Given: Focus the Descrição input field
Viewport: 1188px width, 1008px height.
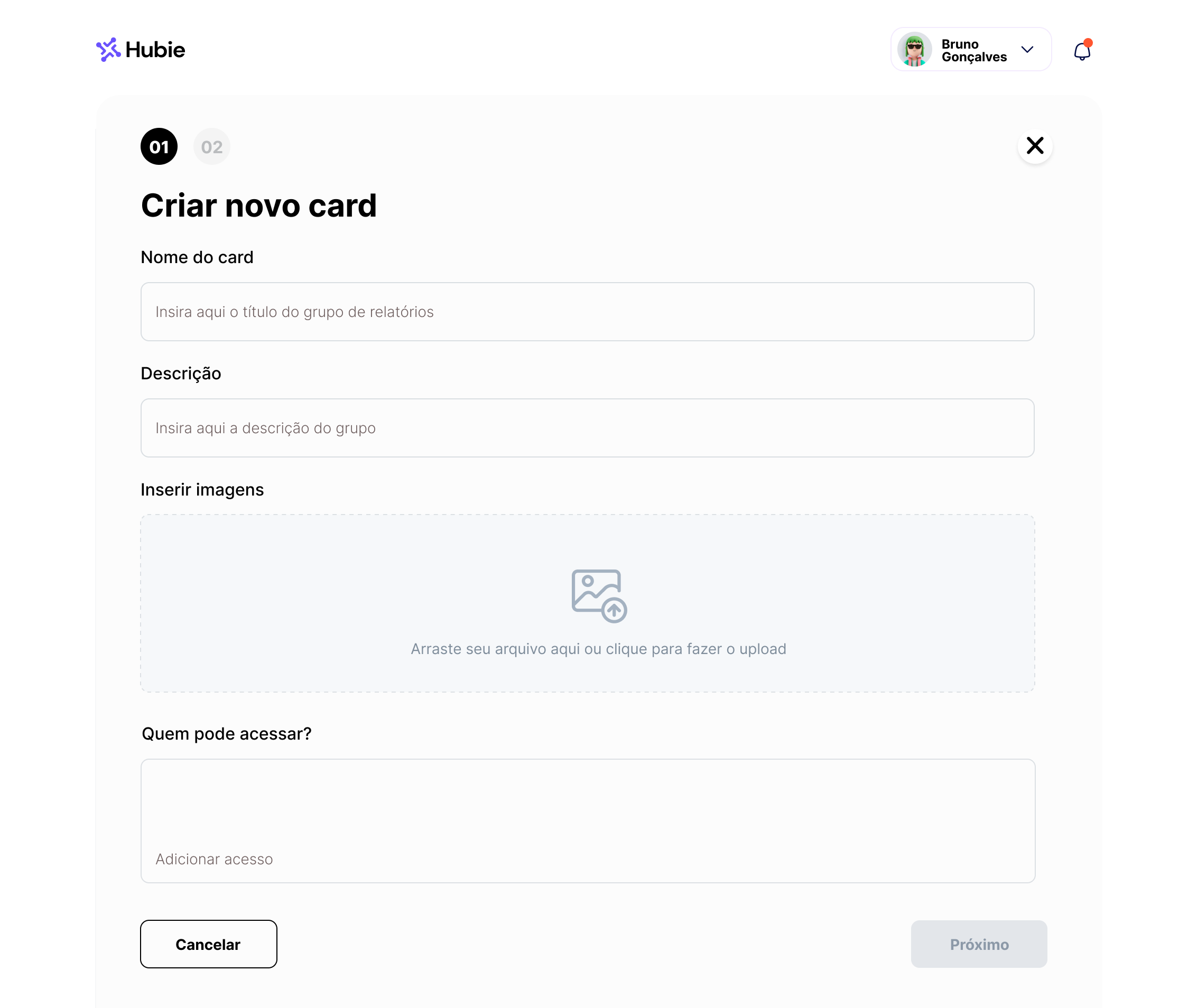Looking at the screenshot, I should (x=587, y=428).
